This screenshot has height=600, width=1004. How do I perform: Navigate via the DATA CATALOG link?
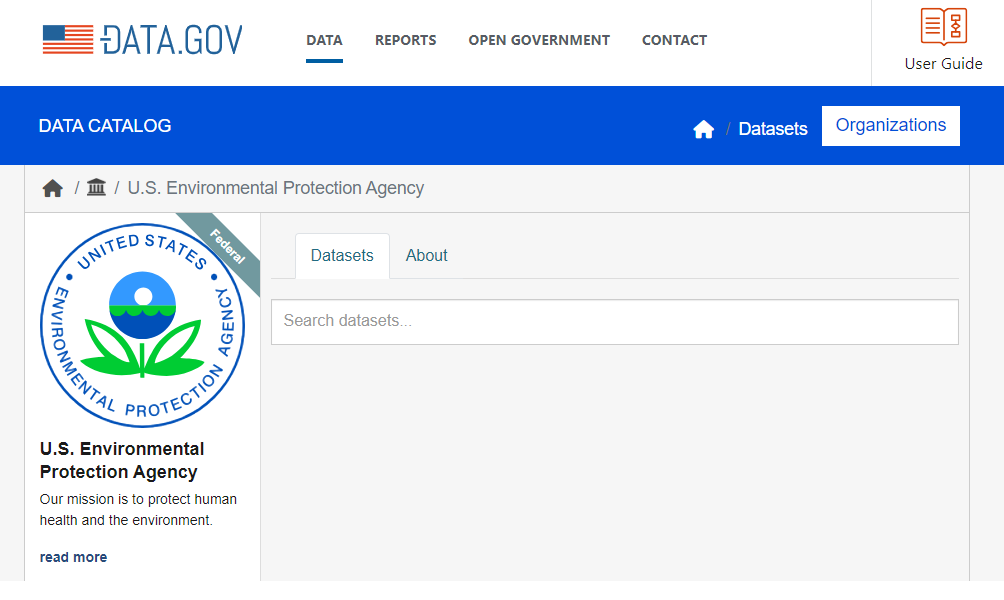point(104,125)
